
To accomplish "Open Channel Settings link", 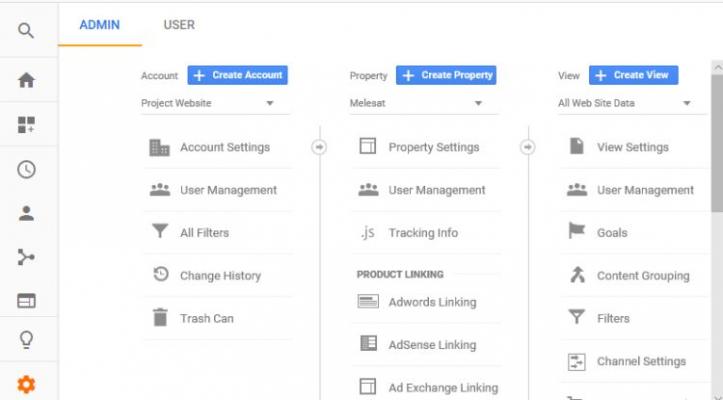I will 641,362.
